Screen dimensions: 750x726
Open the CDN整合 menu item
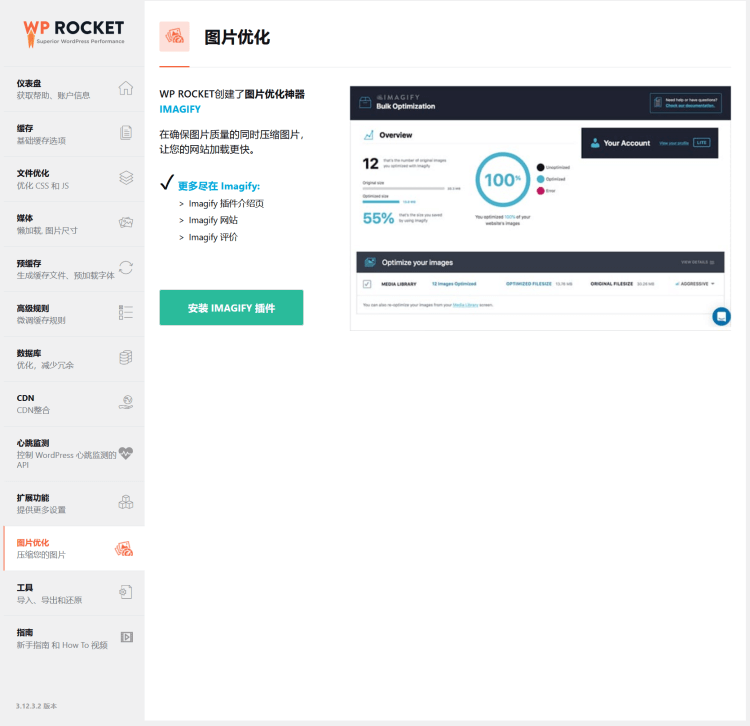[x=74, y=404]
